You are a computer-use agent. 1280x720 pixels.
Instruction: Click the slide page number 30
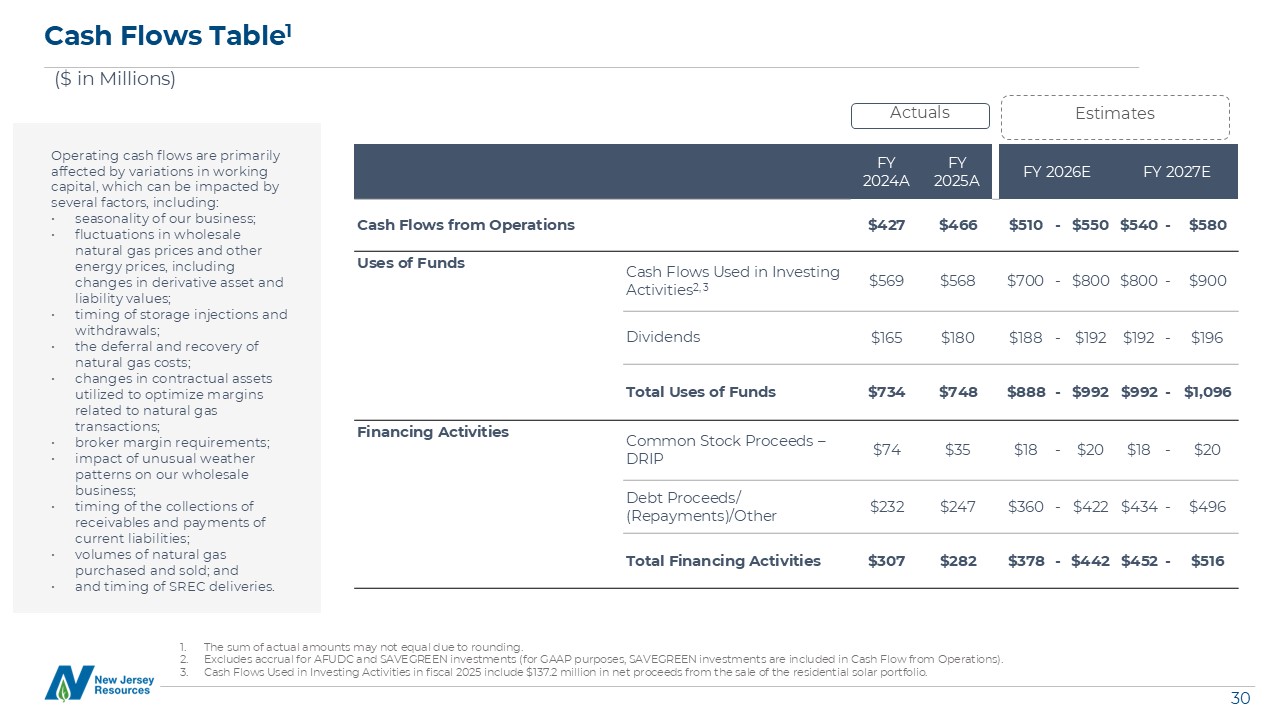[x=1240, y=698]
